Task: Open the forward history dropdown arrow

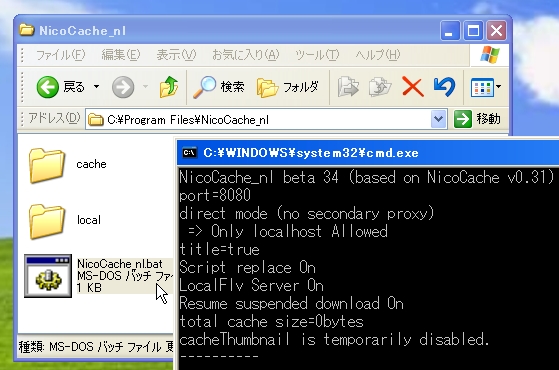Action: point(145,87)
